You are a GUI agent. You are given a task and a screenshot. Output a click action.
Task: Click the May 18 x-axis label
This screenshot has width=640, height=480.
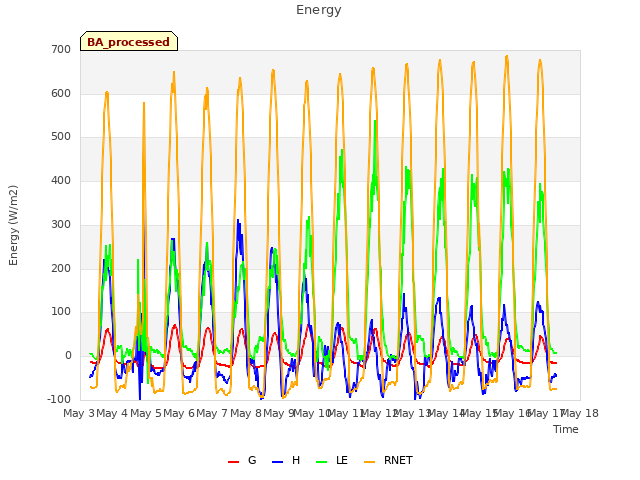[x=580, y=413]
